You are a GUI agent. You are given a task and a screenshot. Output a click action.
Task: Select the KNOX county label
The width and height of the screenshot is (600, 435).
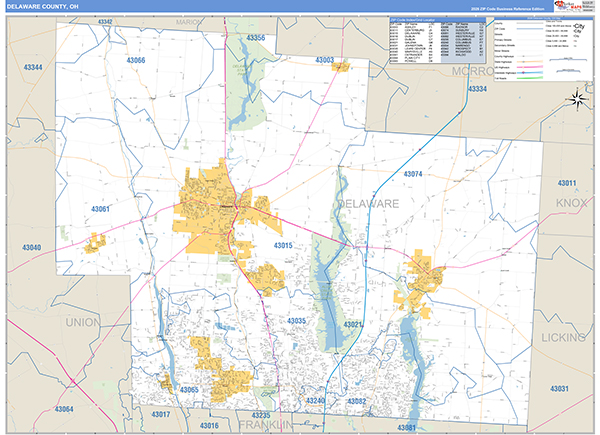pyautogui.click(x=574, y=202)
